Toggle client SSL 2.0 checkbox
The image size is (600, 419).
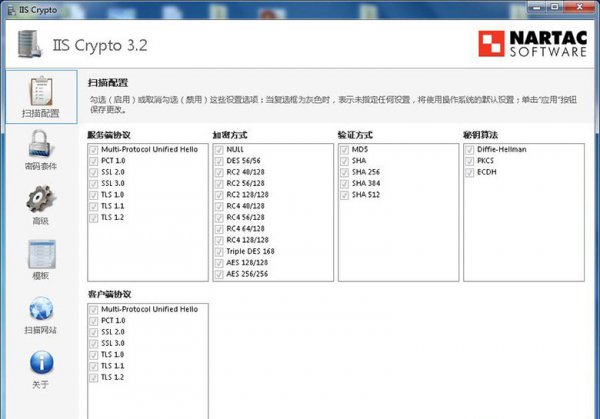(x=94, y=332)
